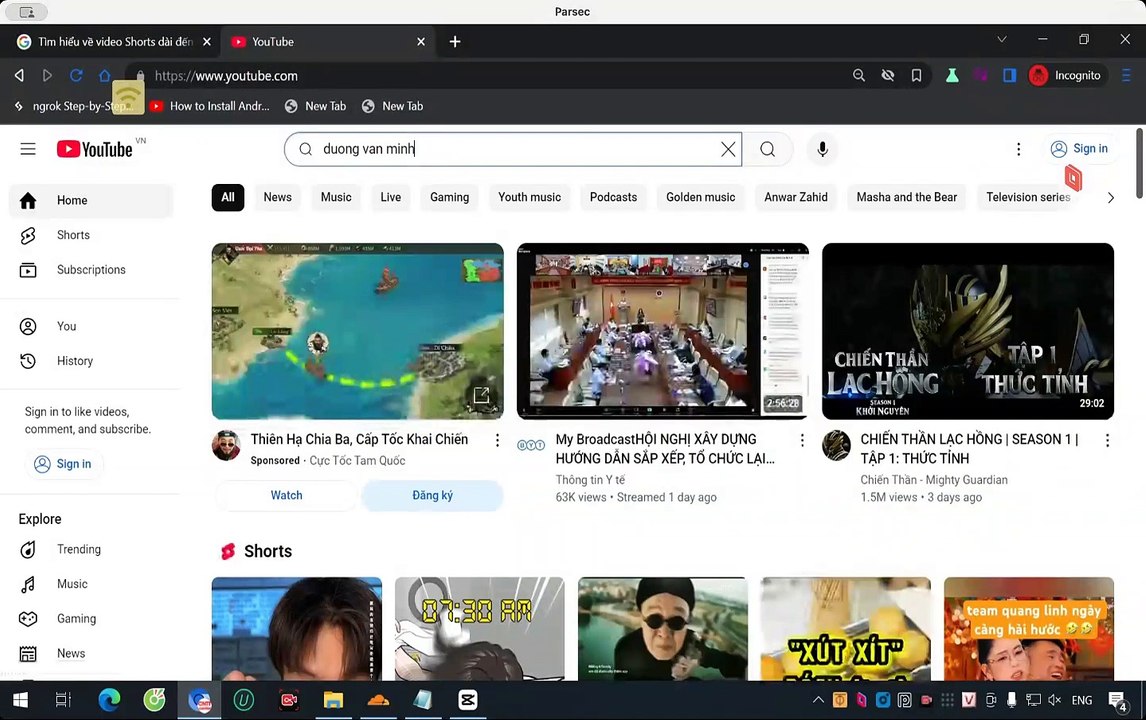The width and height of the screenshot is (1146, 720).
Task: Select the Youth music chip
Action: 530,197
